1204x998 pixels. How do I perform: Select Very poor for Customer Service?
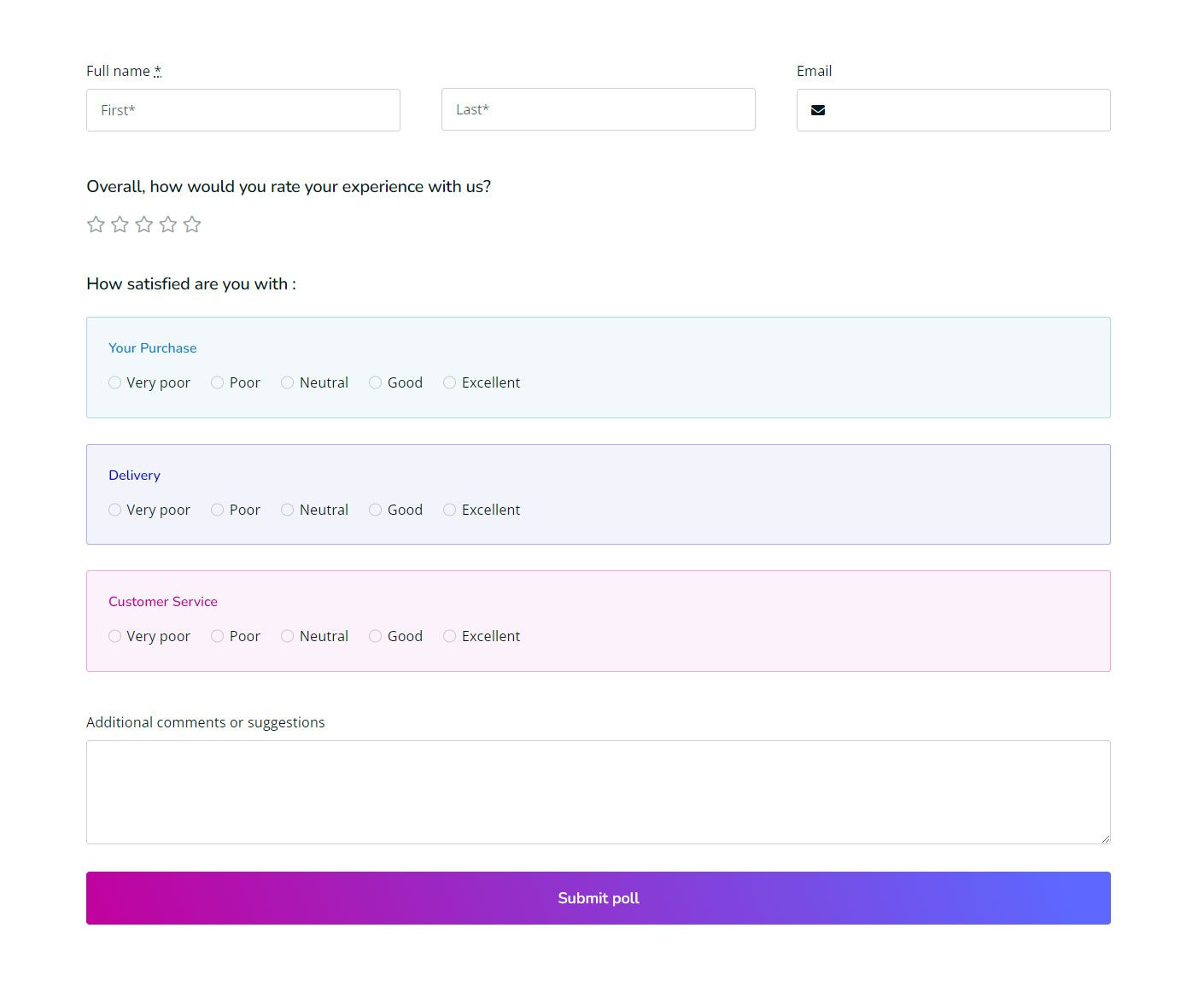(x=114, y=636)
